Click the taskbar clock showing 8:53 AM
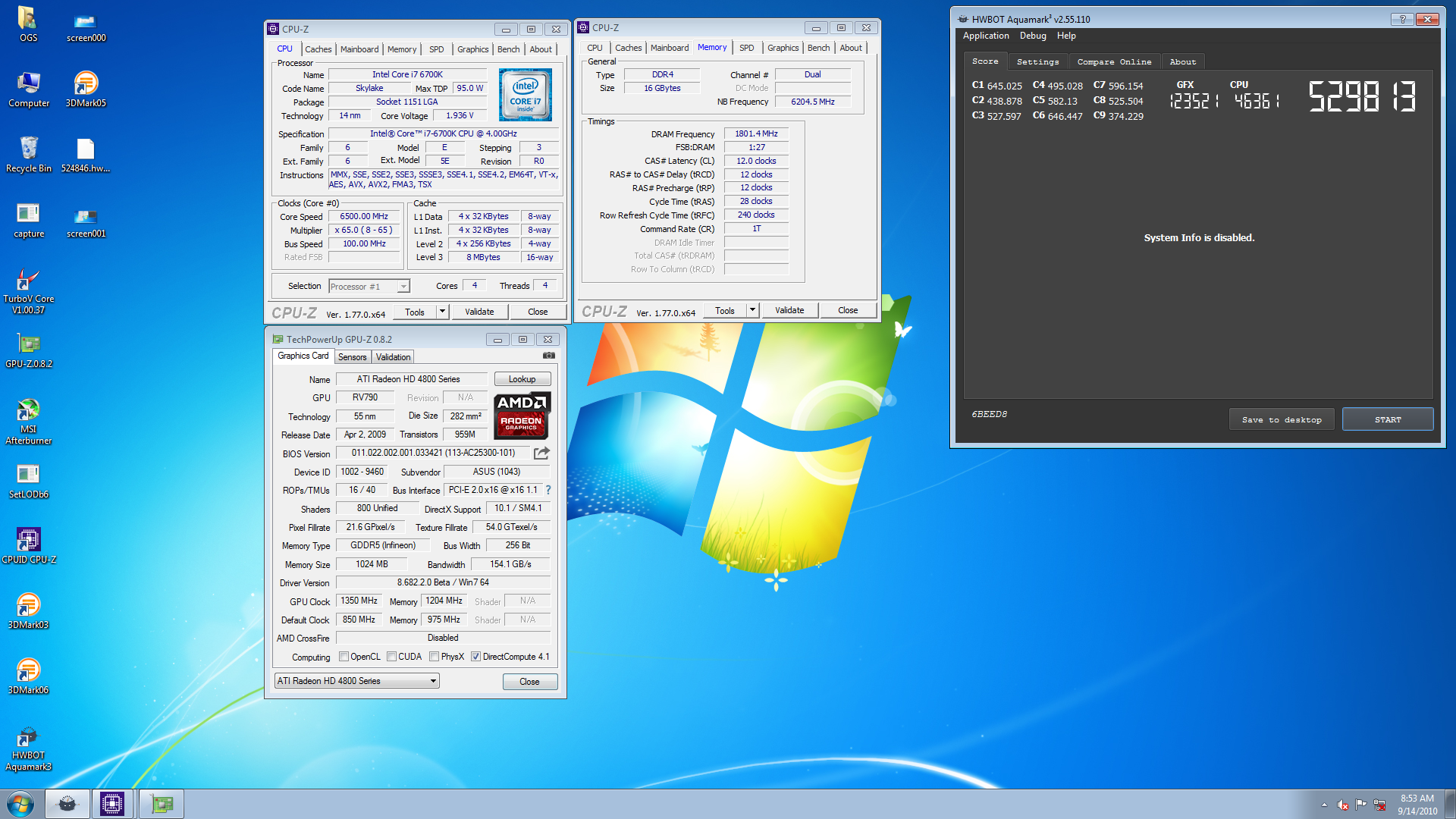The image size is (1456, 819). click(1417, 805)
